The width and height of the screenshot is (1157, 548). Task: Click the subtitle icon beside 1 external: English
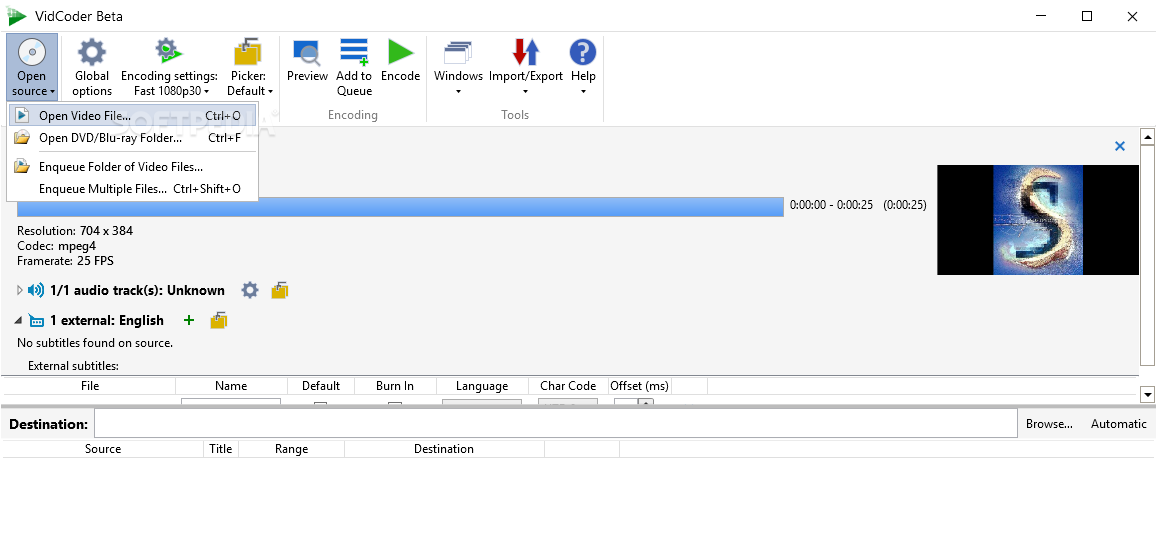36,321
